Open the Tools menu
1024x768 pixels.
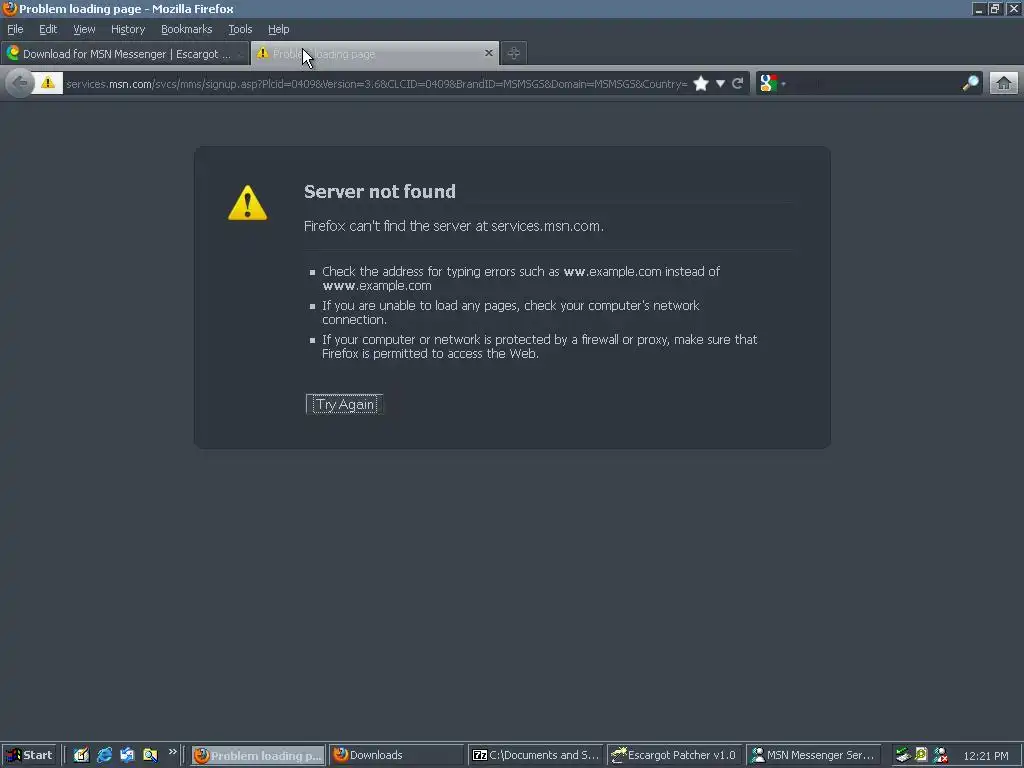click(x=240, y=29)
